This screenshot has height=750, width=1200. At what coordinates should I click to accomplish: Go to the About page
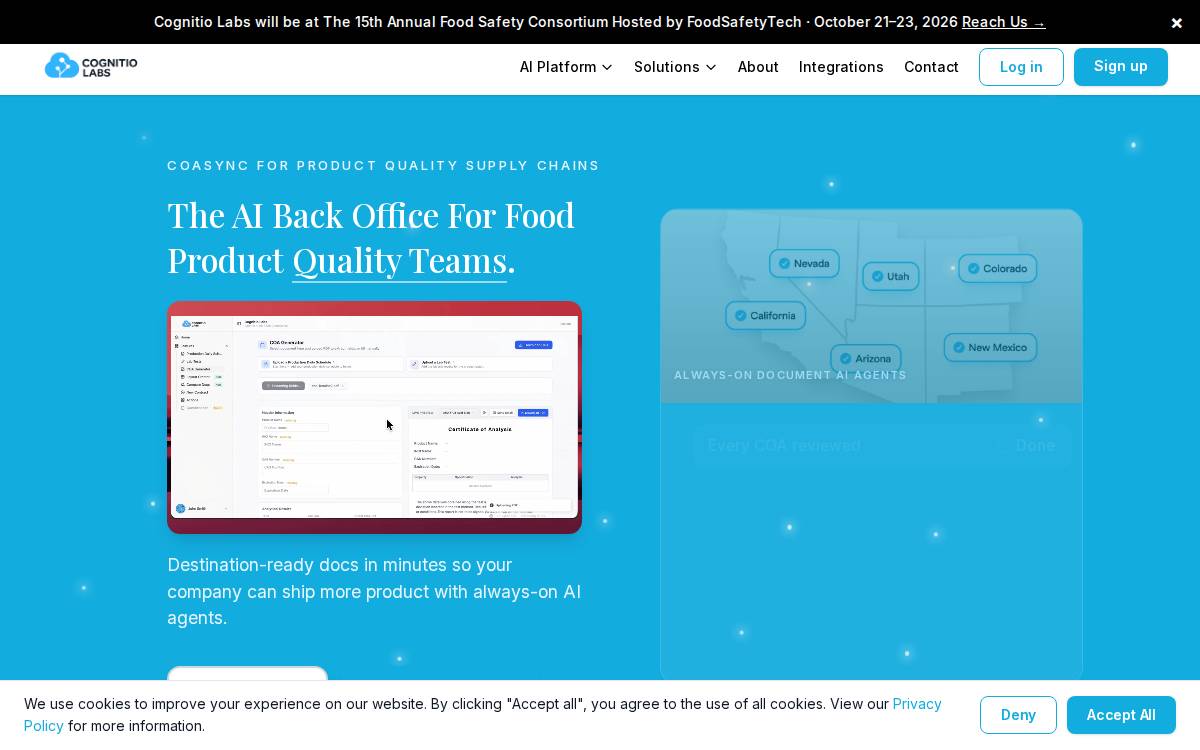pos(758,67)
